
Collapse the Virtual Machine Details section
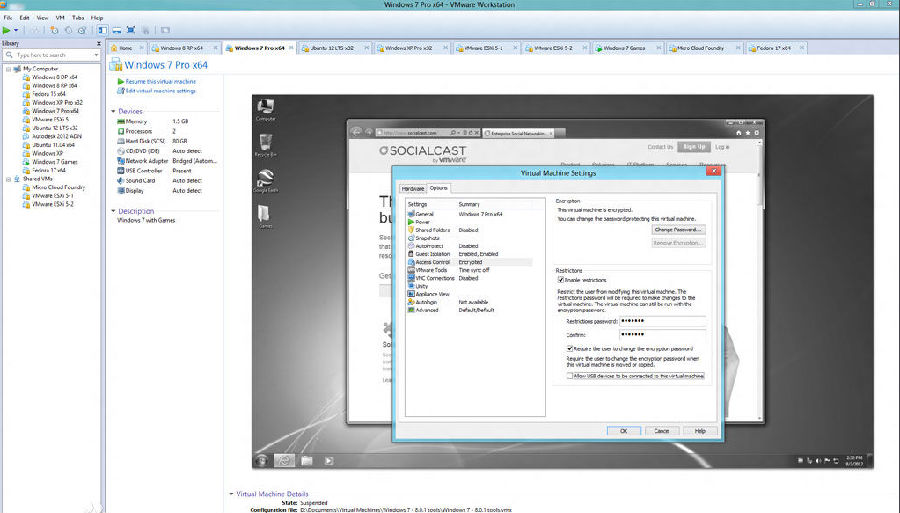[231, 493]
